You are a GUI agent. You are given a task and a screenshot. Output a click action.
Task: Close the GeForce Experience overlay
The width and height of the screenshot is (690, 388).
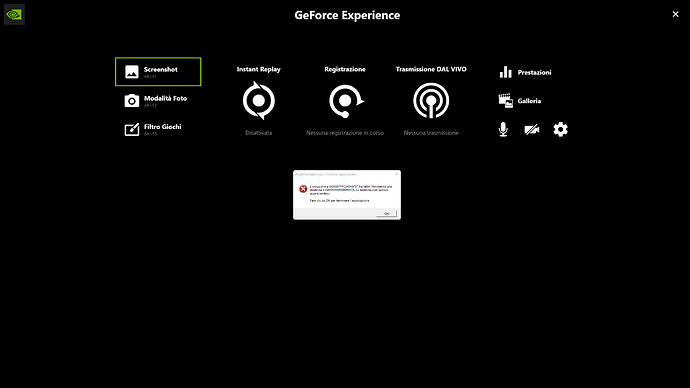tap(675, 15)
